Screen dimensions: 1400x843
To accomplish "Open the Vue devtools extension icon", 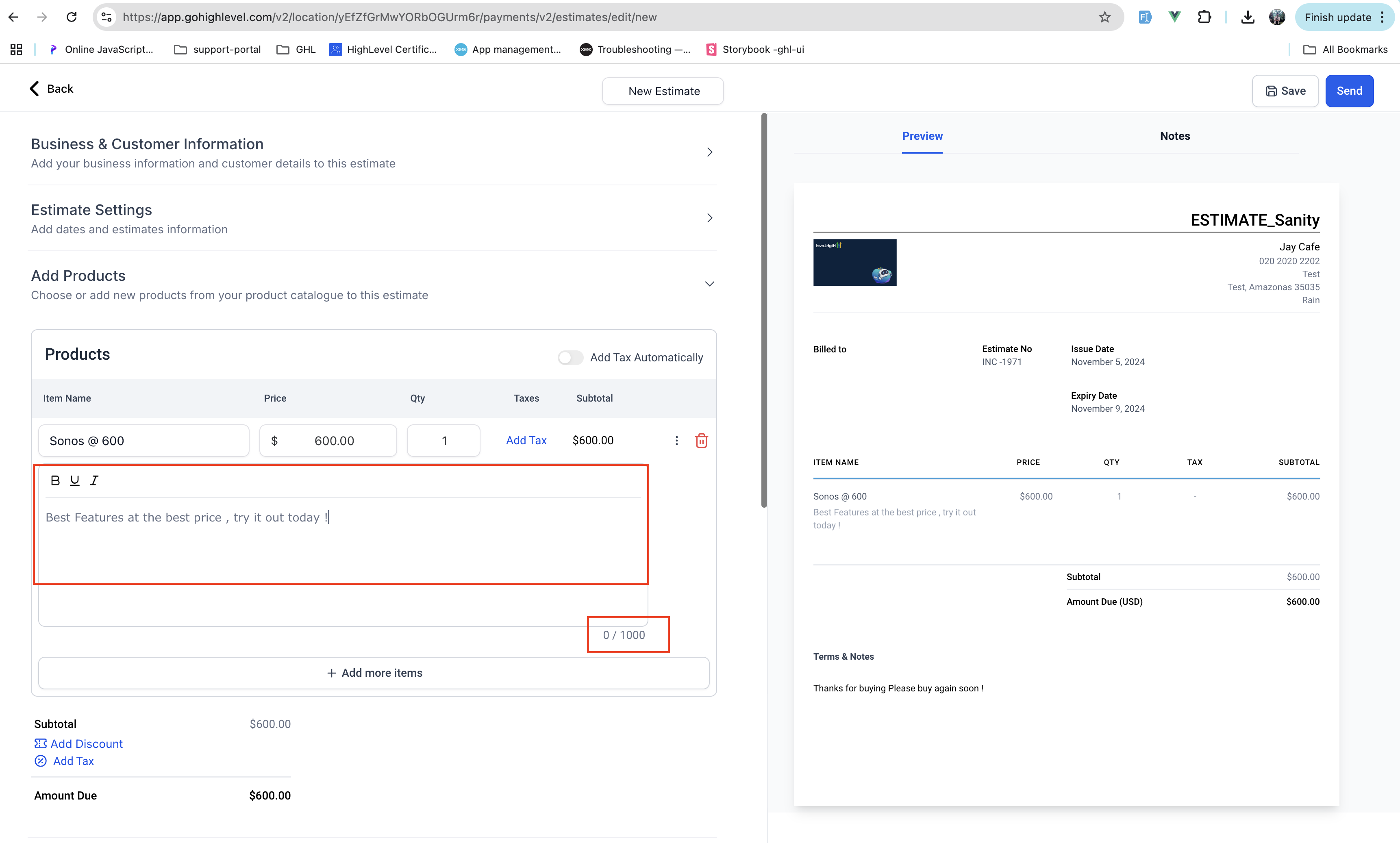I will [1174, 17].
